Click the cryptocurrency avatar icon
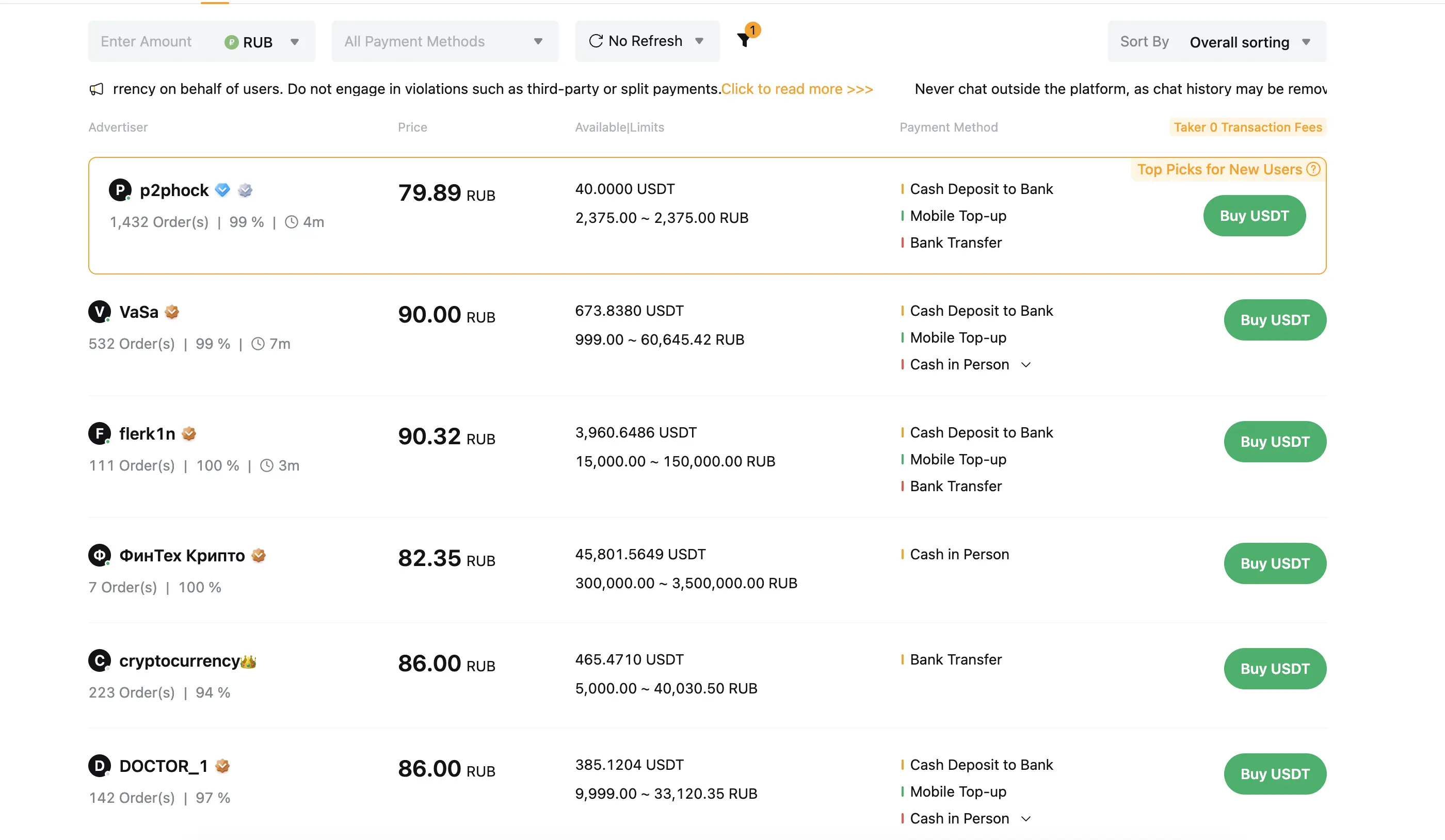Image resolution: width=1445 pixels, height=840 pixels. [x=100, y=660]
